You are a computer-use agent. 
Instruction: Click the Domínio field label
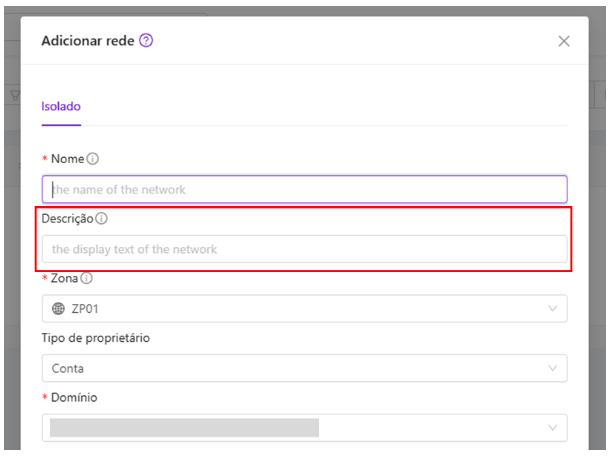click(74, 397)
